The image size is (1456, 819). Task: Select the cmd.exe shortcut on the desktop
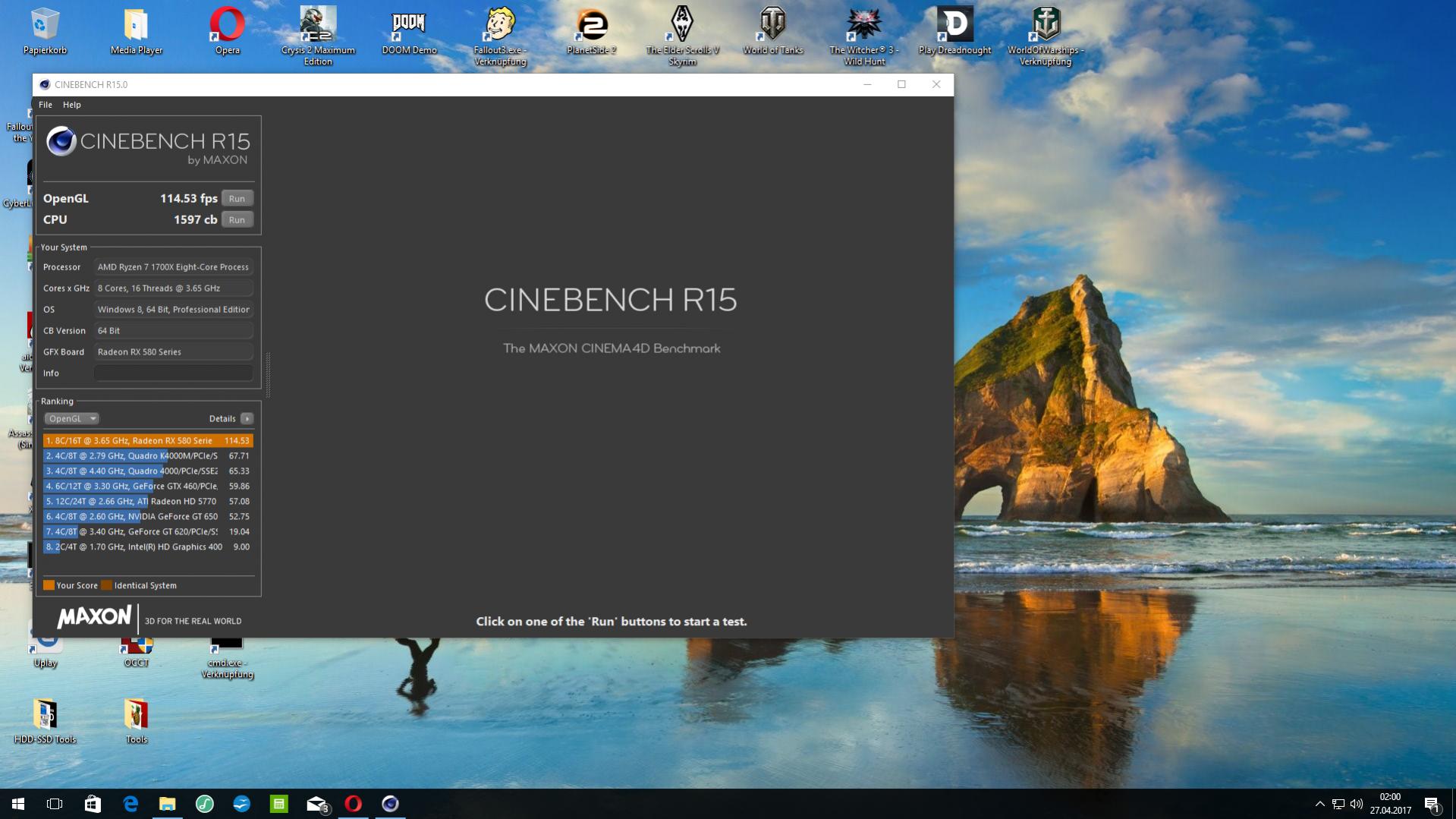click(x=227, y=657)
